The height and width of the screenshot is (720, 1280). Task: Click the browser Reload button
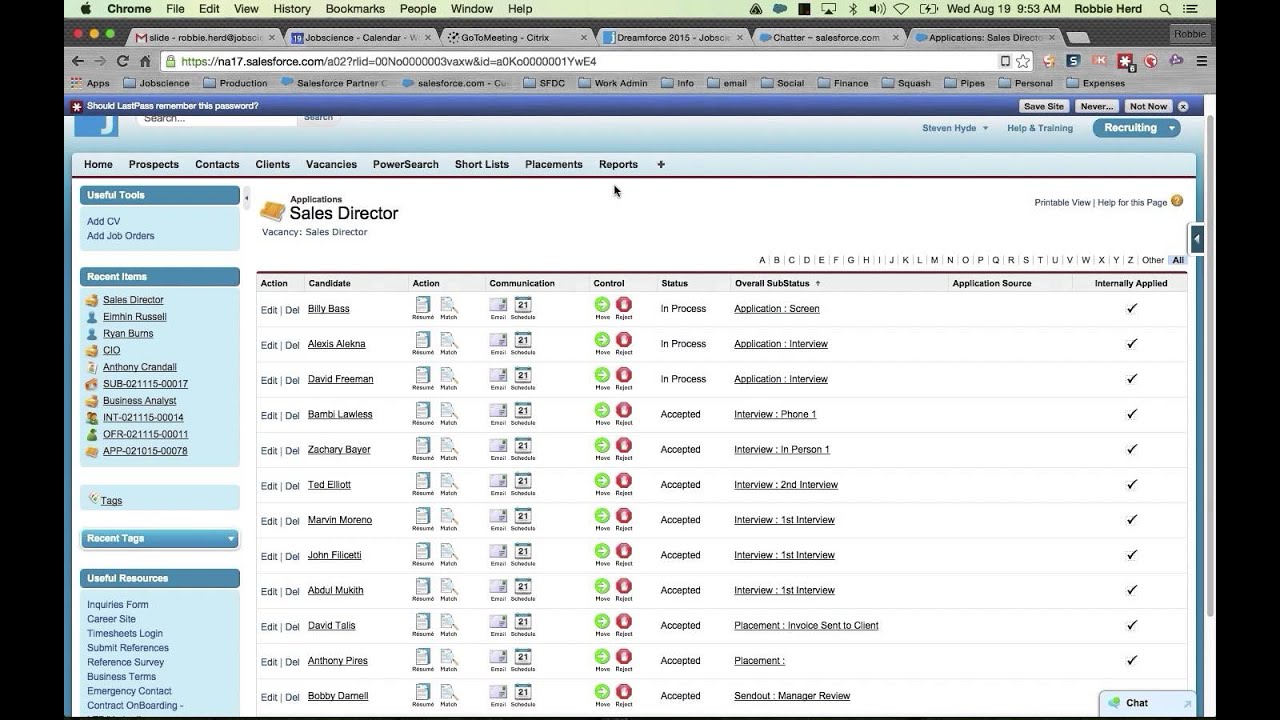[122, 61]
